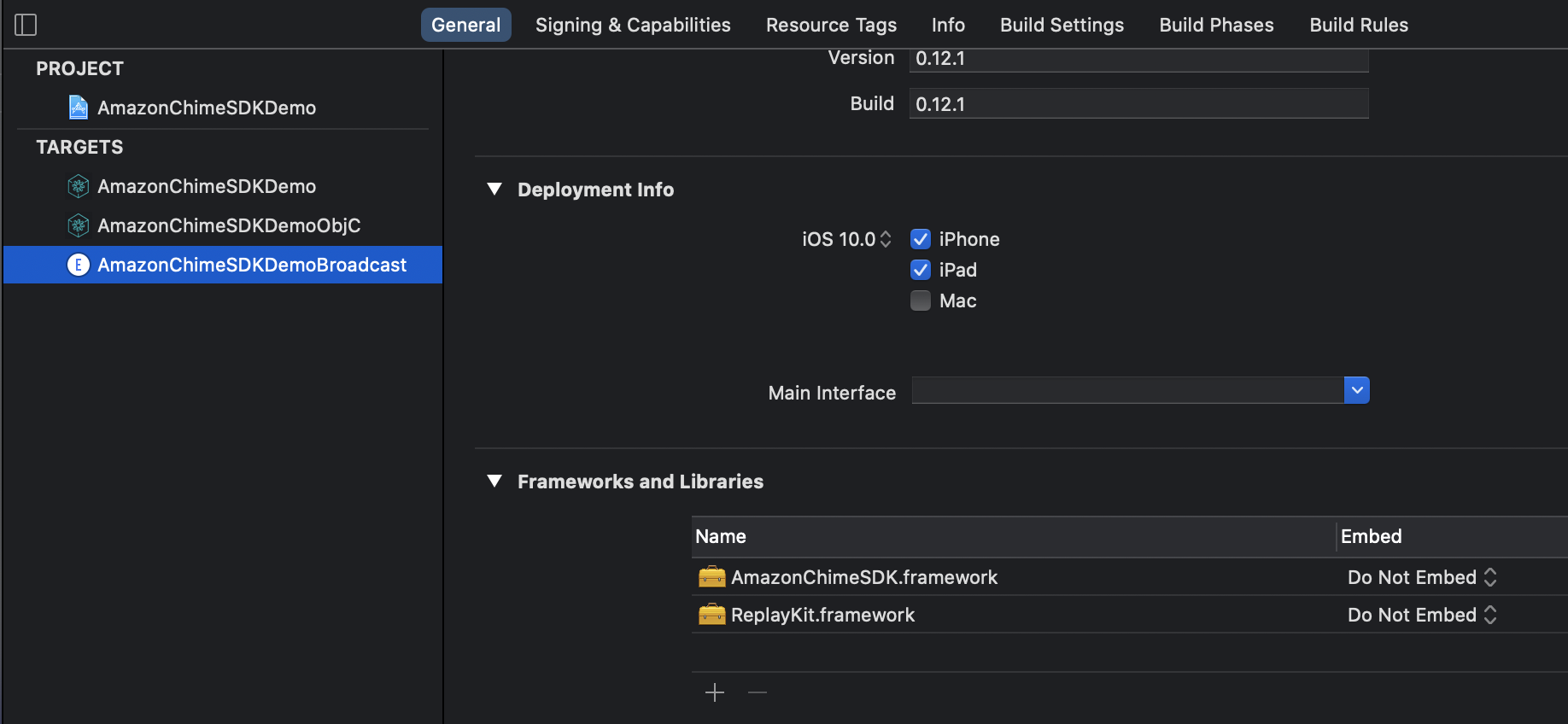Click the ReplayKit.framework toolbox icon

(711, 615)
